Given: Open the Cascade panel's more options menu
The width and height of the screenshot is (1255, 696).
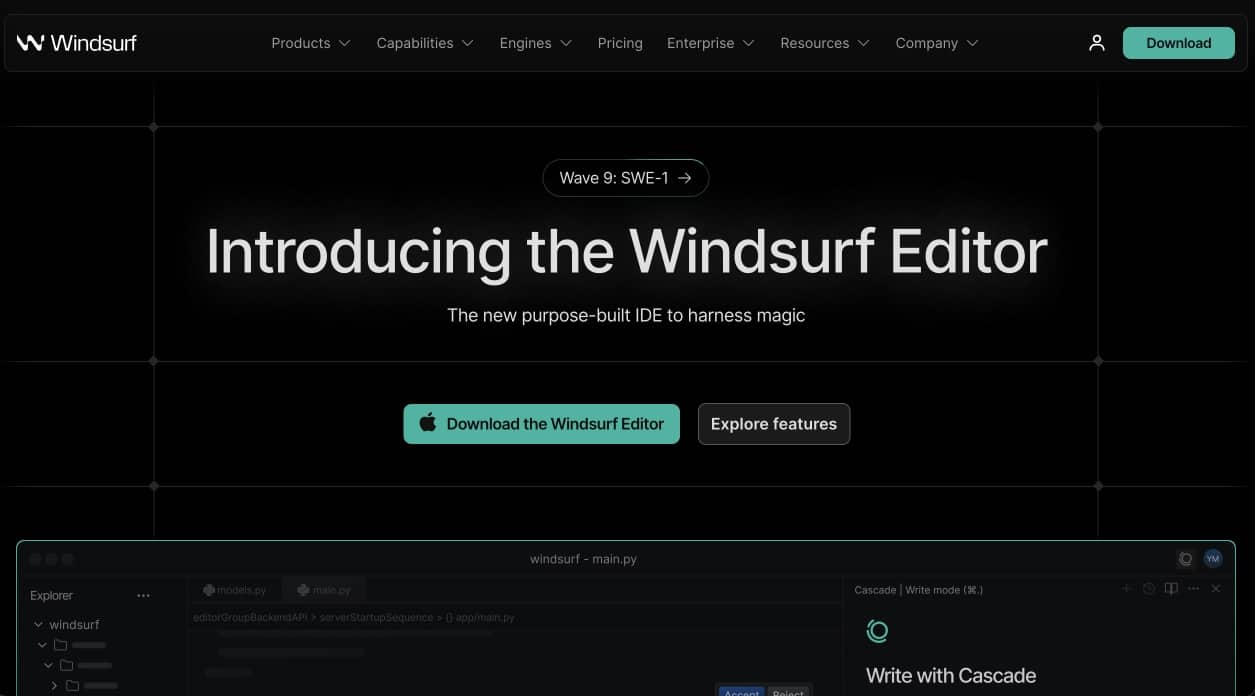Looking at the screenshot, I should [1193, 589].
